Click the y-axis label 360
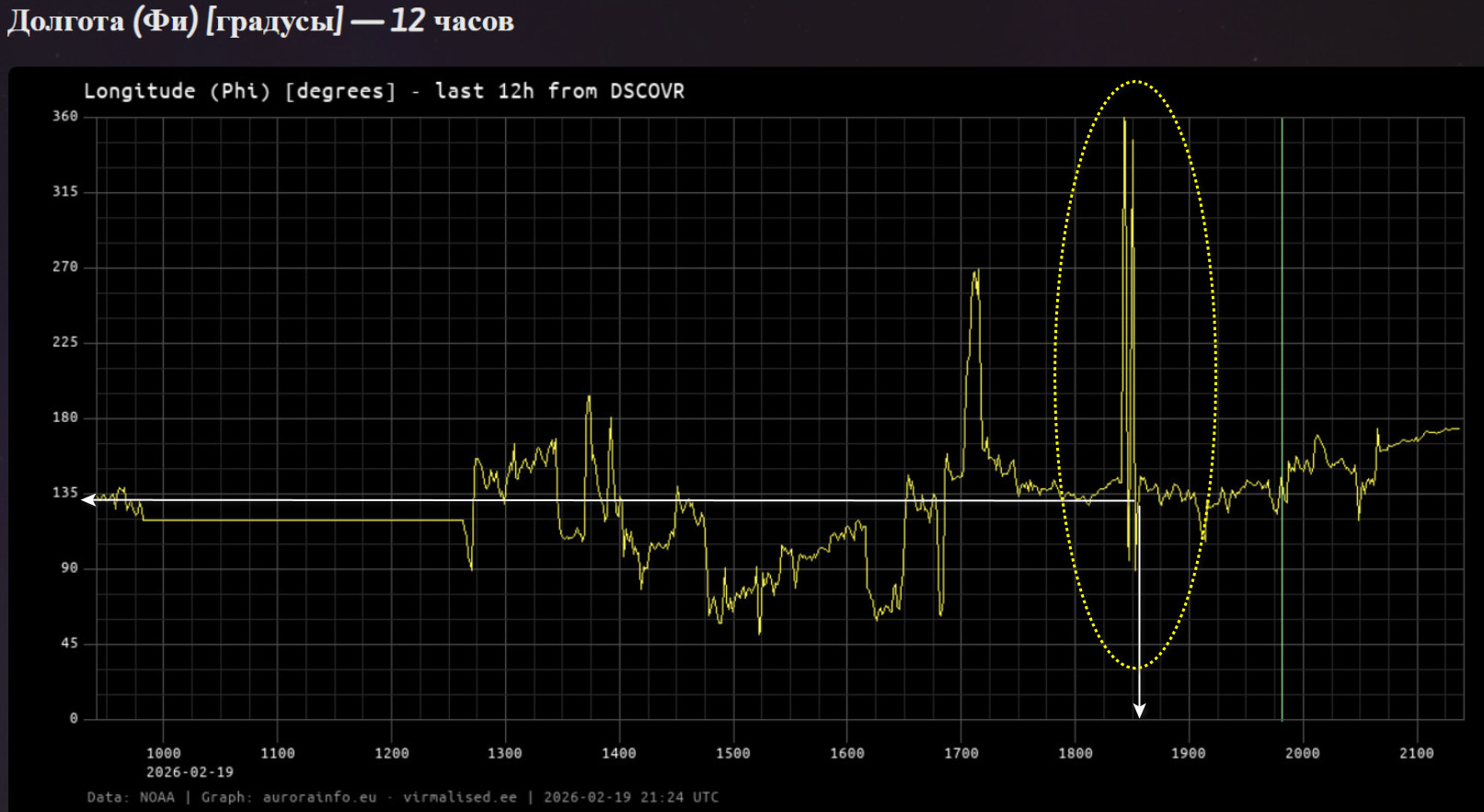Image resolution: width=1484 pixels, height=812 pixels. point(65,117)
